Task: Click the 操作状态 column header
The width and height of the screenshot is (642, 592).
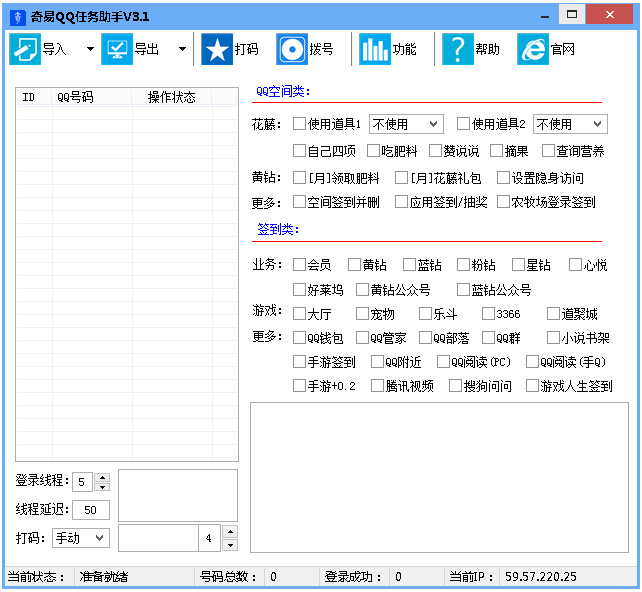Action: click(x=172, y=97)
